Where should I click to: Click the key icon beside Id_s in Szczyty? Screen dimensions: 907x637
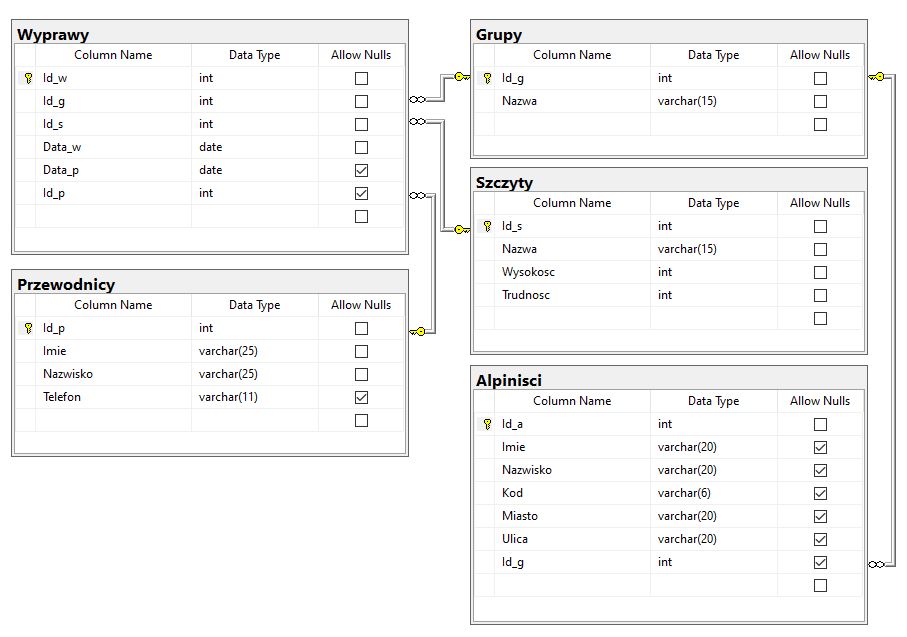coord(487,226)
